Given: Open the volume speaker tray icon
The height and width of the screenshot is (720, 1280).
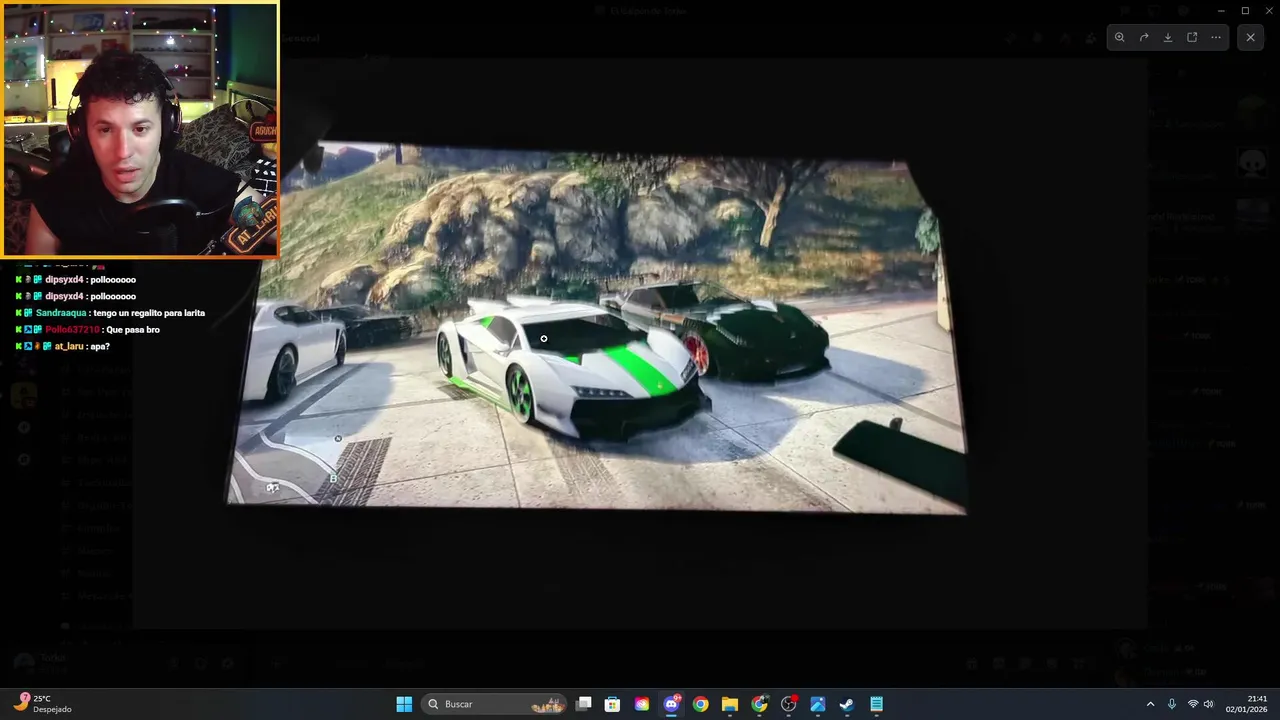Looking at the screenshot, I should point(1209,704).
